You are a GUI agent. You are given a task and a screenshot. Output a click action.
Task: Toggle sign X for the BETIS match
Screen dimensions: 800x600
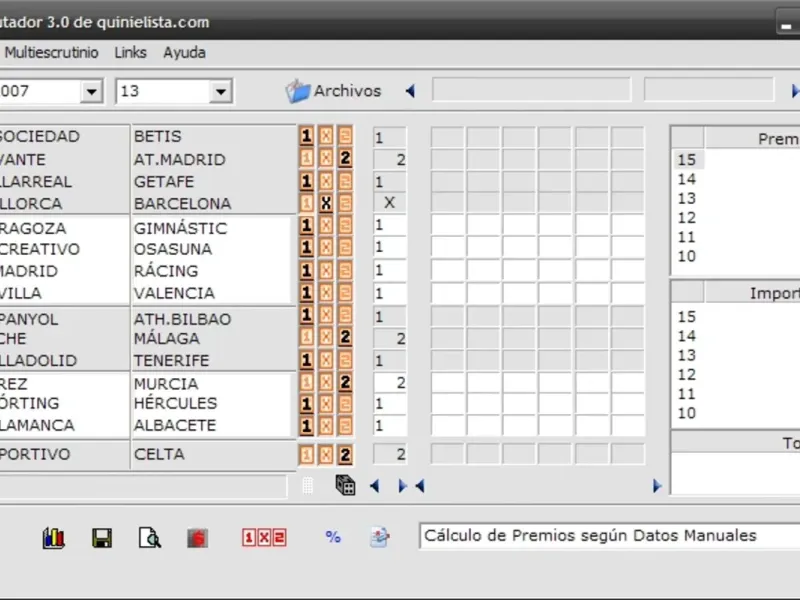[x=326, y=136]
